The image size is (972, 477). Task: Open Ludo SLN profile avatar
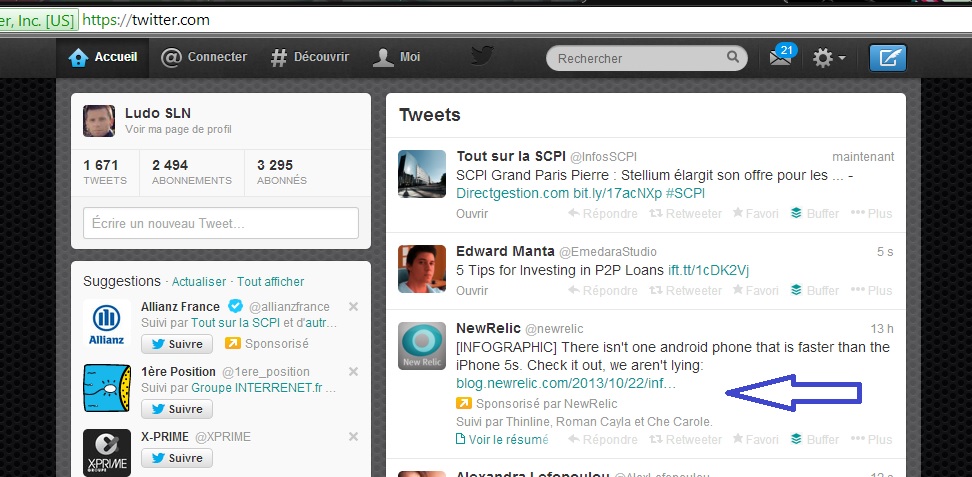pos(99,120)
